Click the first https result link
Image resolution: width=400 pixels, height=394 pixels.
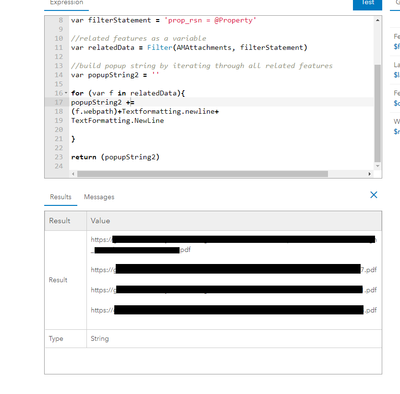234,244
